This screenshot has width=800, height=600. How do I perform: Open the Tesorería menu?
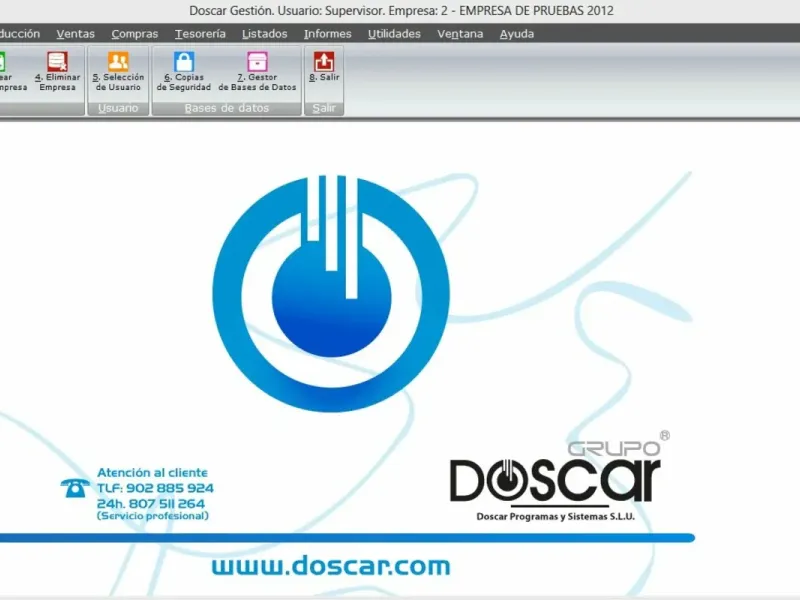[x=200, y=34]
